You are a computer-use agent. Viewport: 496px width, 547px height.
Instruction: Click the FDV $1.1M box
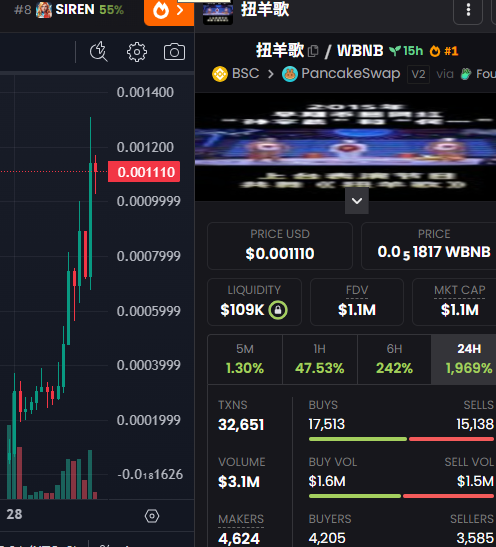(x=357, y=302)
